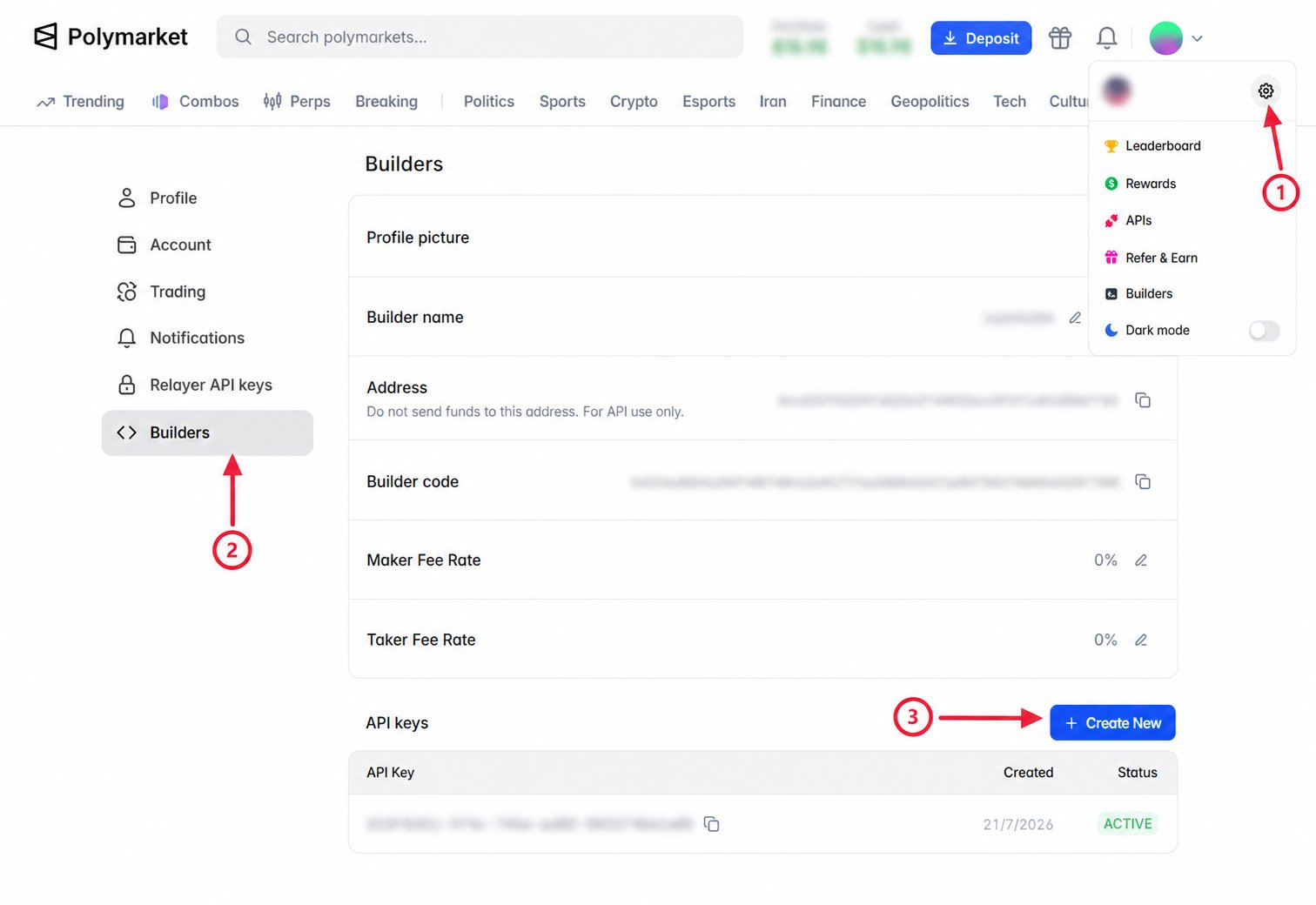Click the API Key column header

click(x=390, y=773)
